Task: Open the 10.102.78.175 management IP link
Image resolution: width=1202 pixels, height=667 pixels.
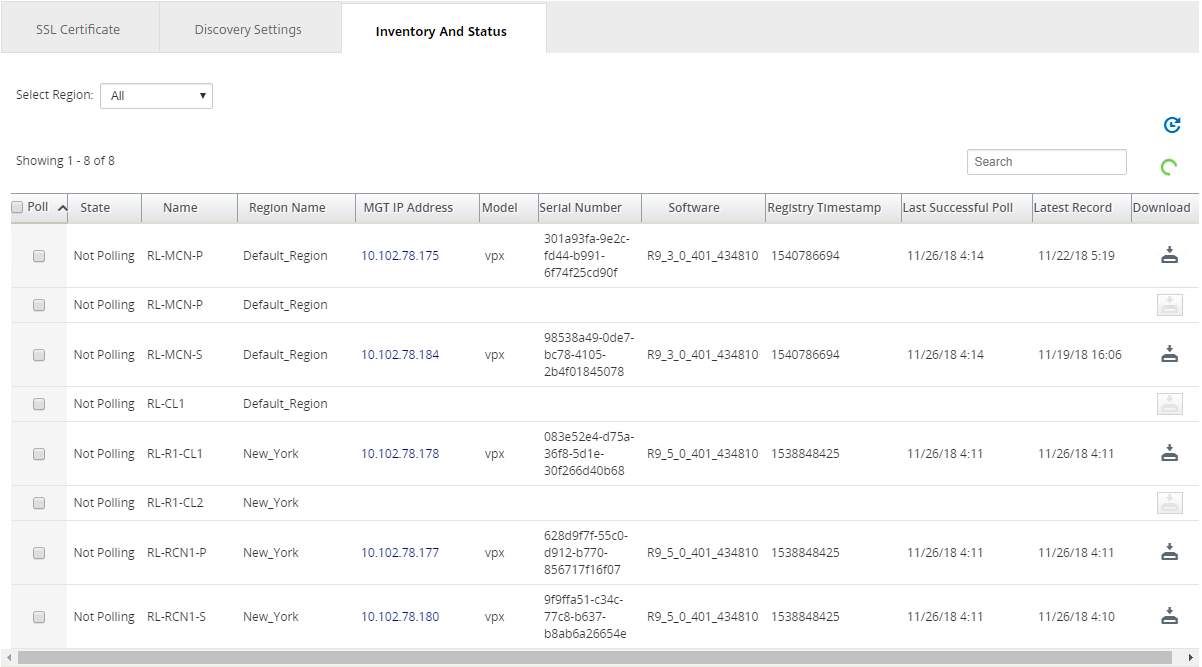Action: (x=400, y=256)
